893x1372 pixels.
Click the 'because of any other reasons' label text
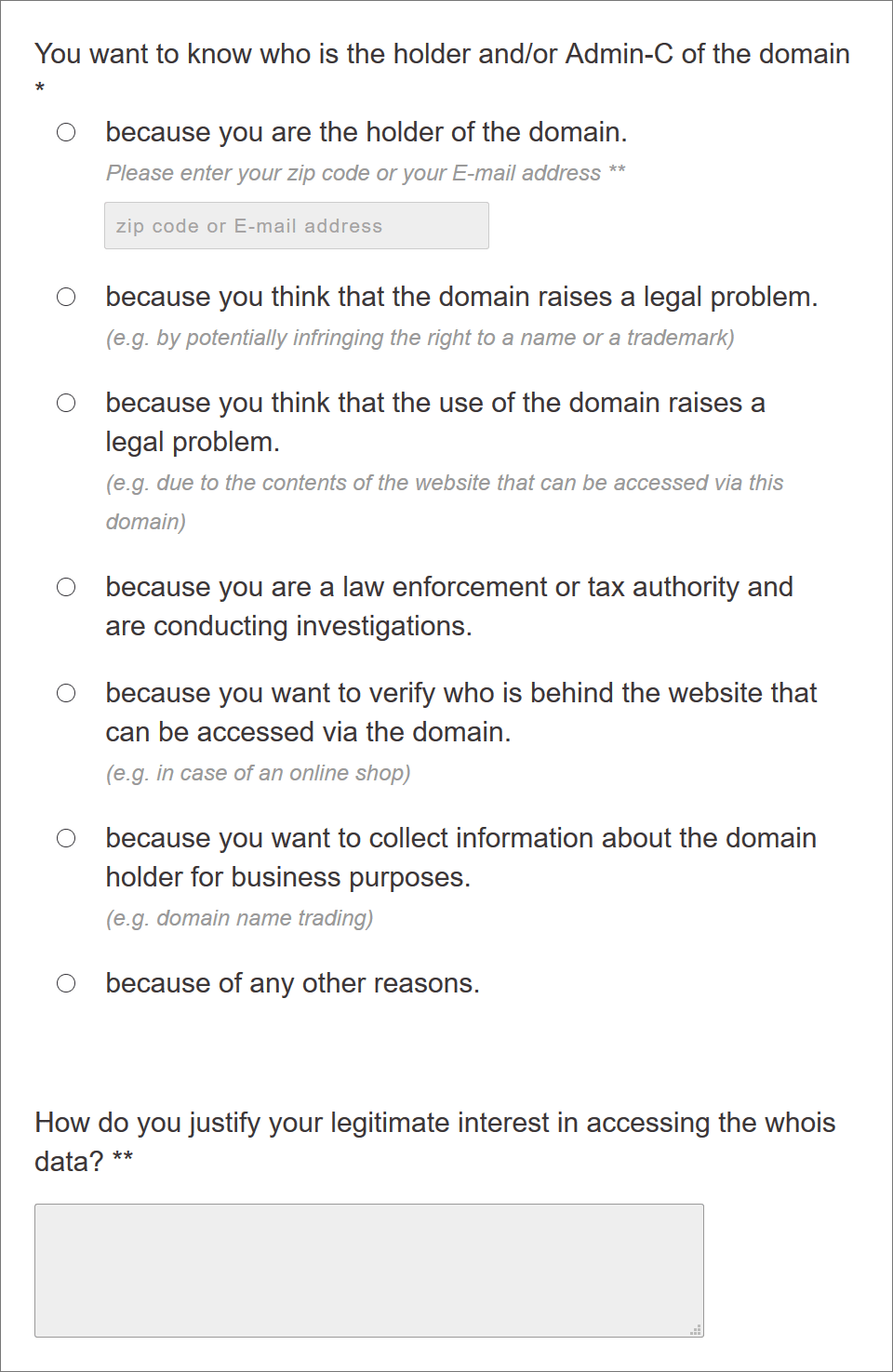292,983
